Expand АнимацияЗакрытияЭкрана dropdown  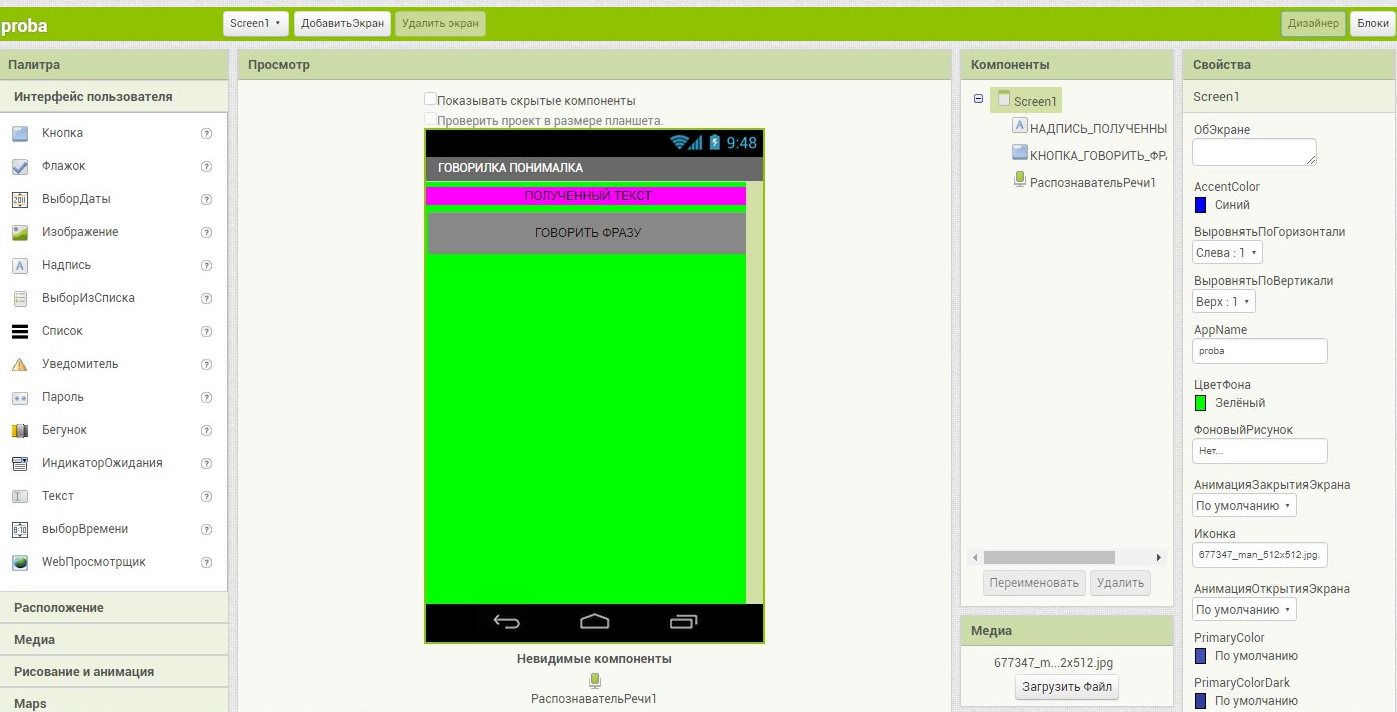tap(1244, 506)
